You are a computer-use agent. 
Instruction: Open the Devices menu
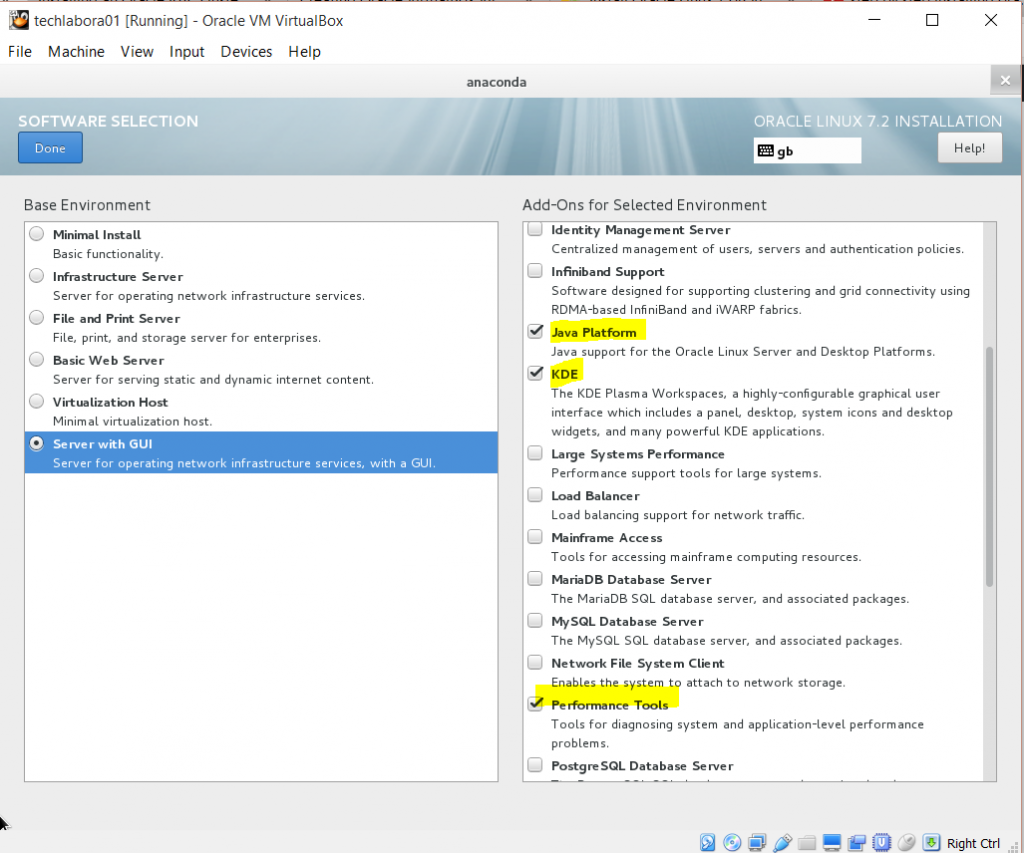coord(246,52)
